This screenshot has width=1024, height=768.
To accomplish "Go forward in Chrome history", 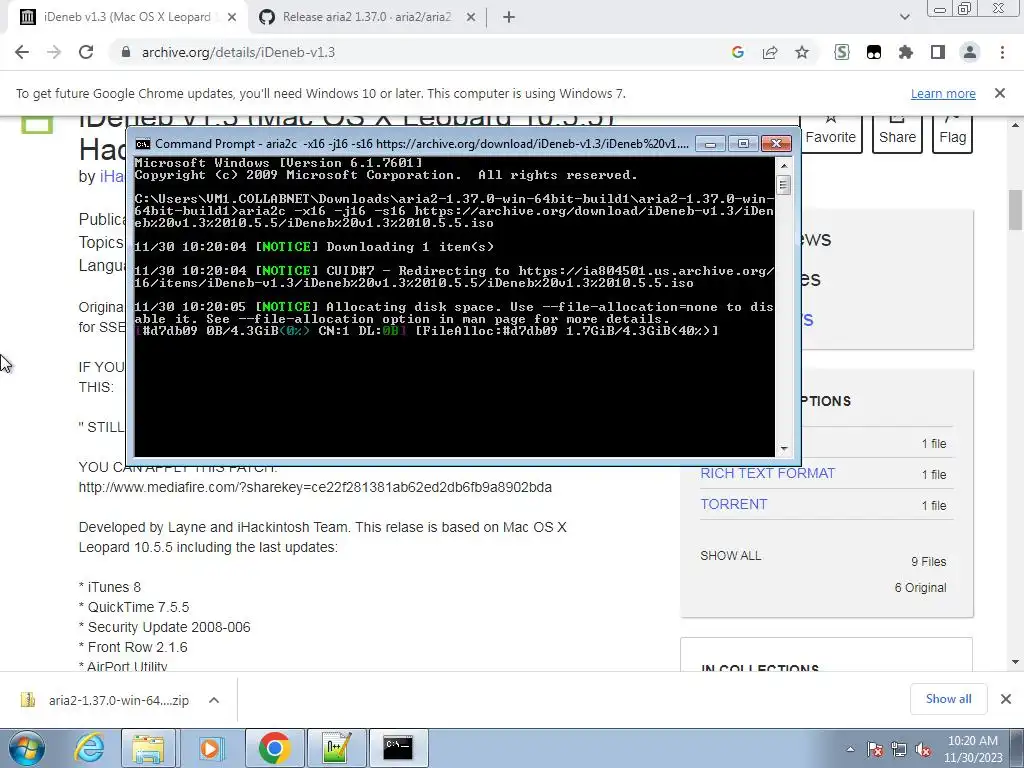I will 54,52.
